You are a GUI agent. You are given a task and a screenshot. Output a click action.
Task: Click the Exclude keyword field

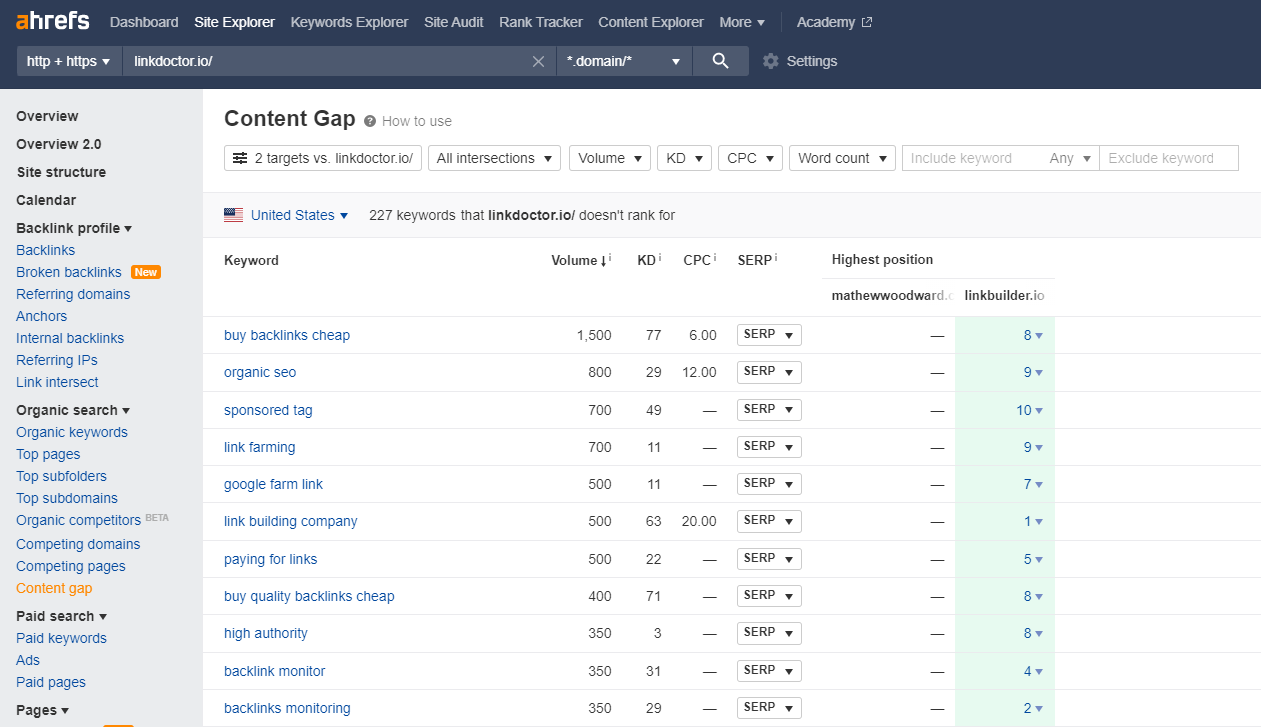pyautogui.click(x=1168, y=158)
